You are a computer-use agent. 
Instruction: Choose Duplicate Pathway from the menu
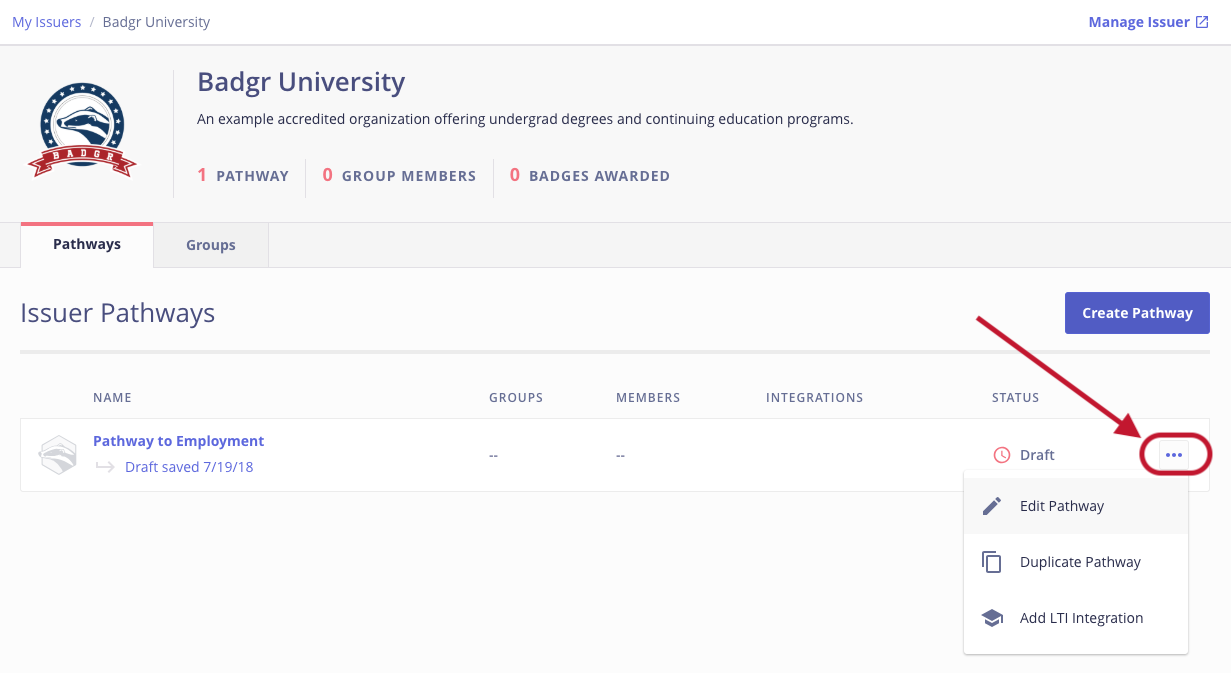1076,562
